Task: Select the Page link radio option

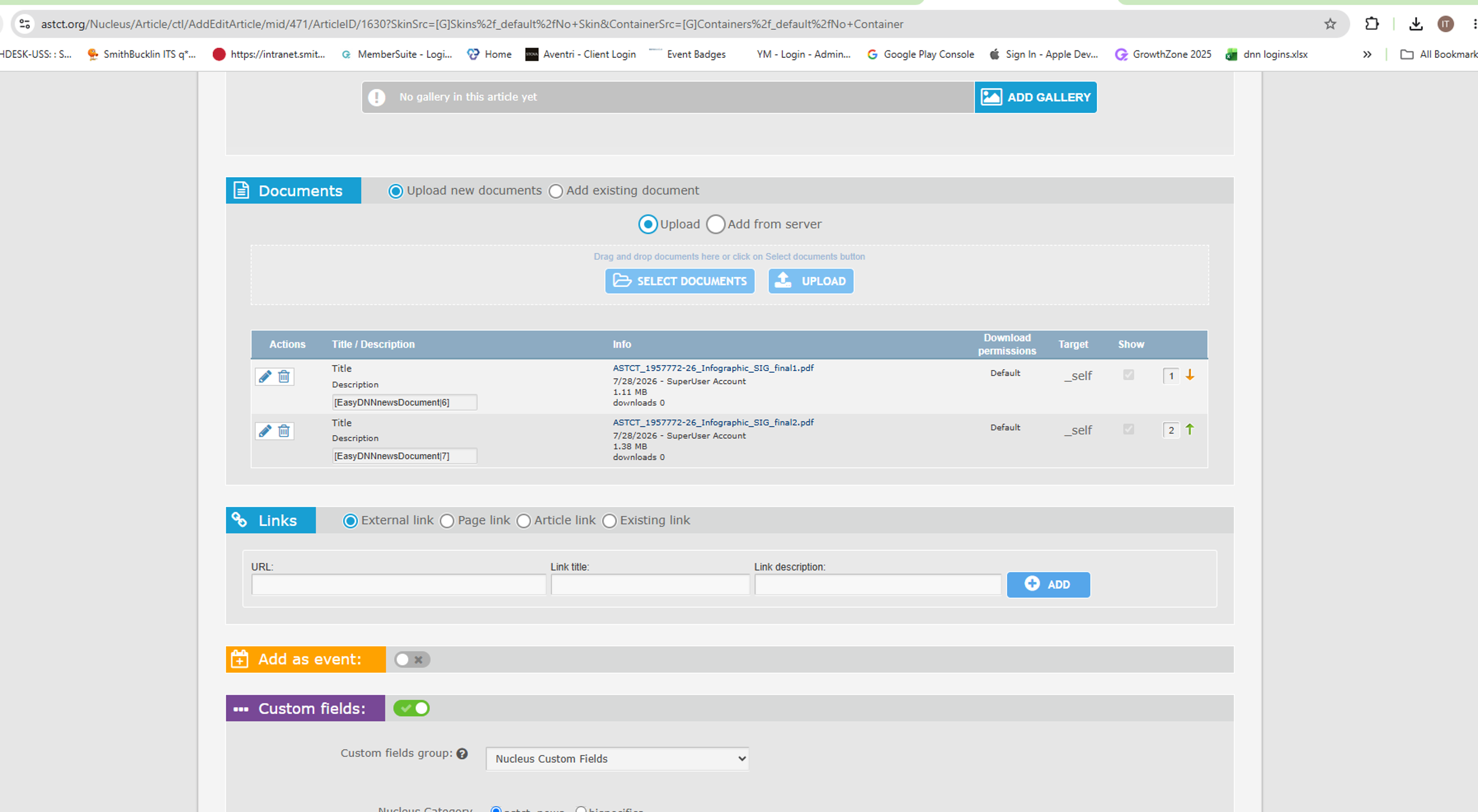Action: pos(447,521)
